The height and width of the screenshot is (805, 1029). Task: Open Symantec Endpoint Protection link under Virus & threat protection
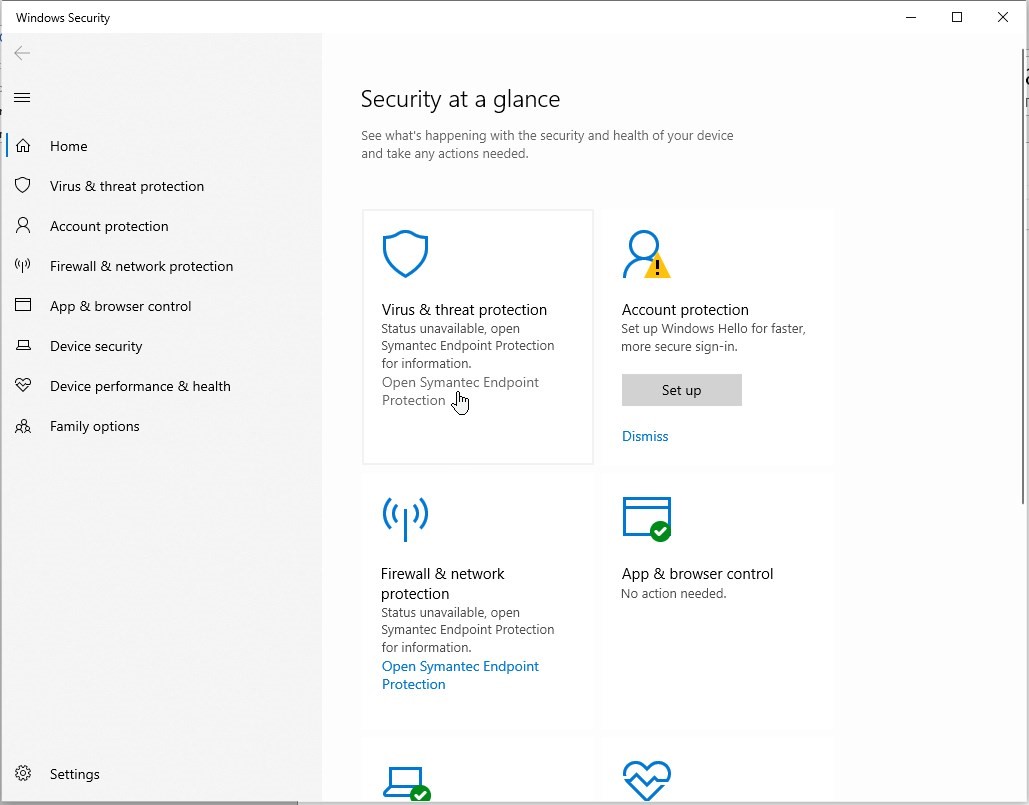tap(460, 391)
